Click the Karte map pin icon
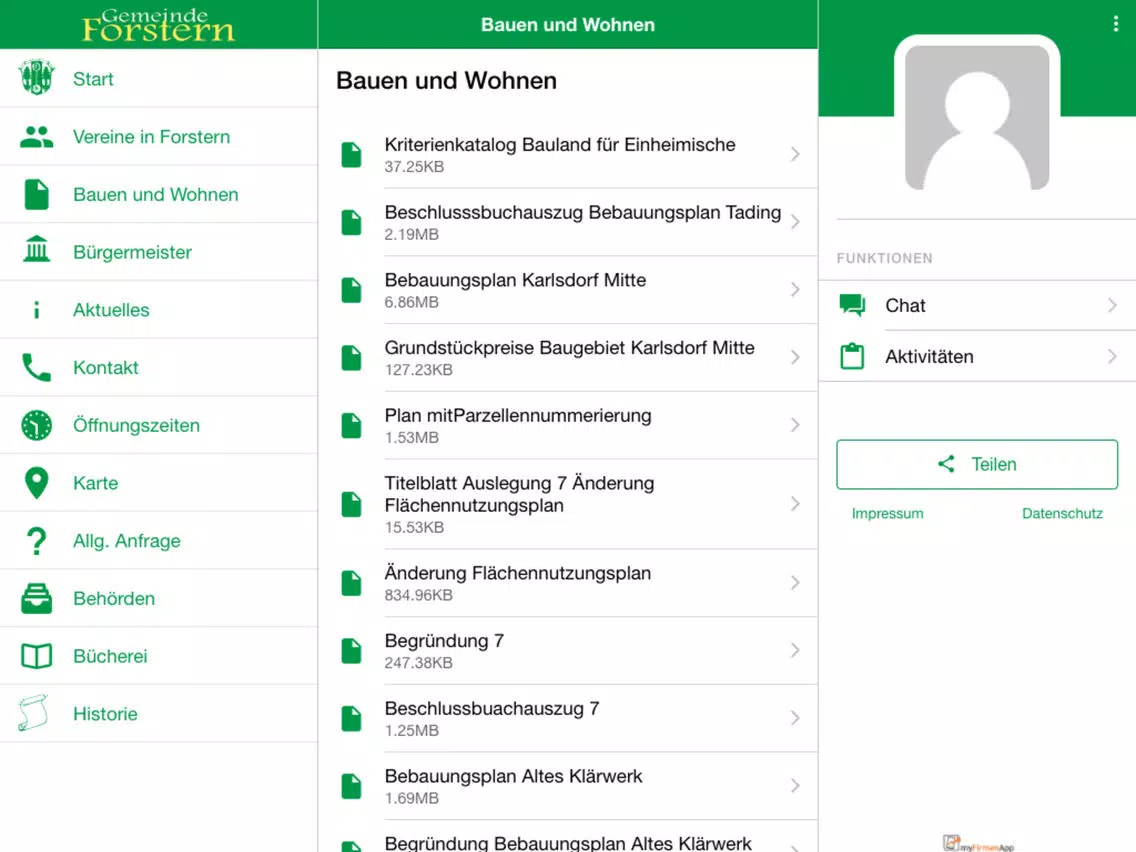 point(36,483)
